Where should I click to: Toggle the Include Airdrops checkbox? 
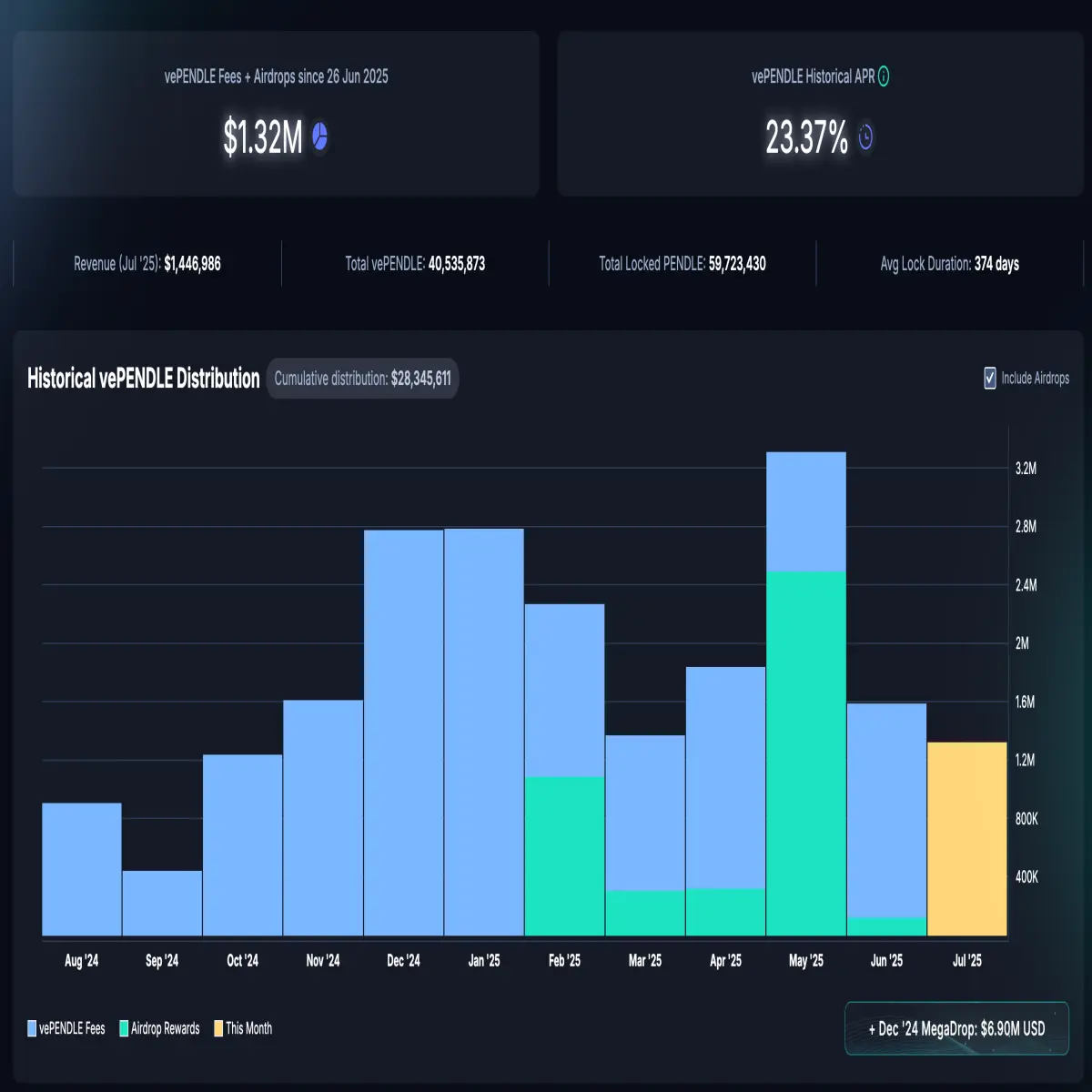[x=990, y=378]
